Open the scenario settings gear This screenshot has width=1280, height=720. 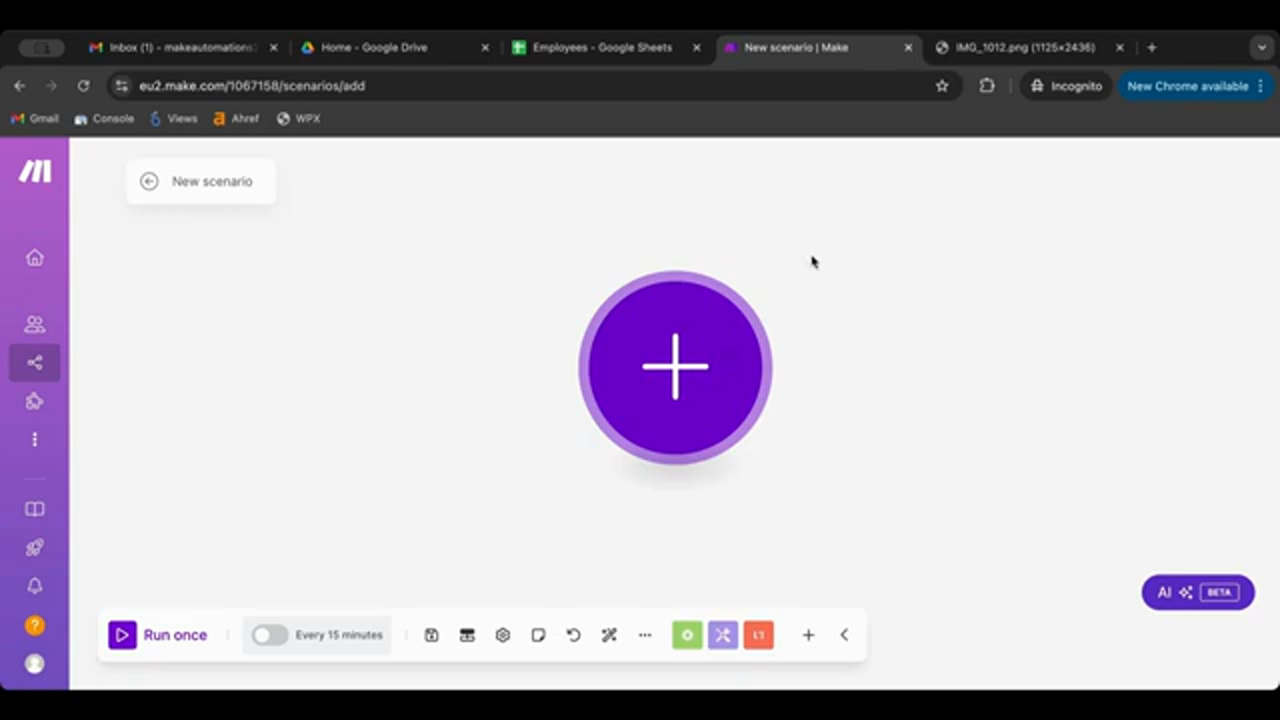click(503, 635)
